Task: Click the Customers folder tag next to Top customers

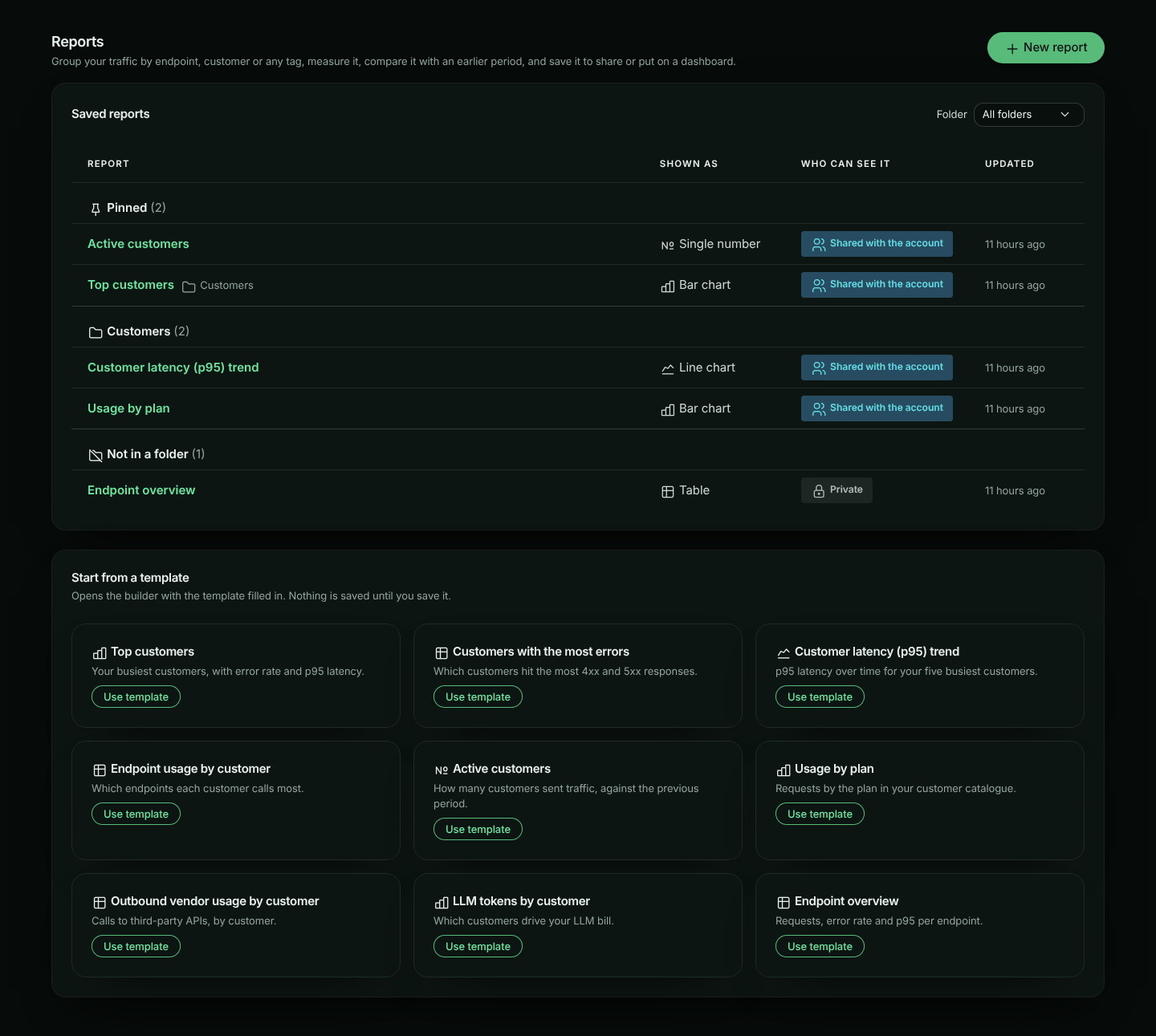Action: click(x=218, y=286)
